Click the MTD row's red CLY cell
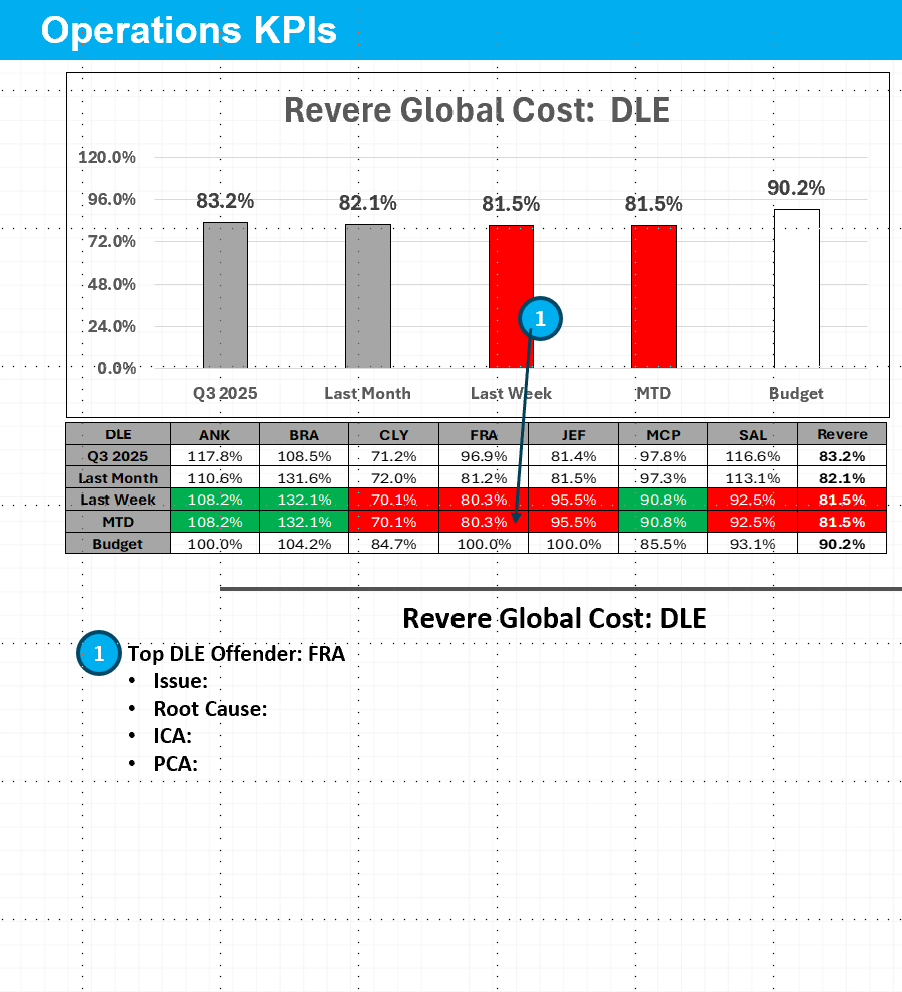Viewport: 902px width, 992px height. pos(394,521)
